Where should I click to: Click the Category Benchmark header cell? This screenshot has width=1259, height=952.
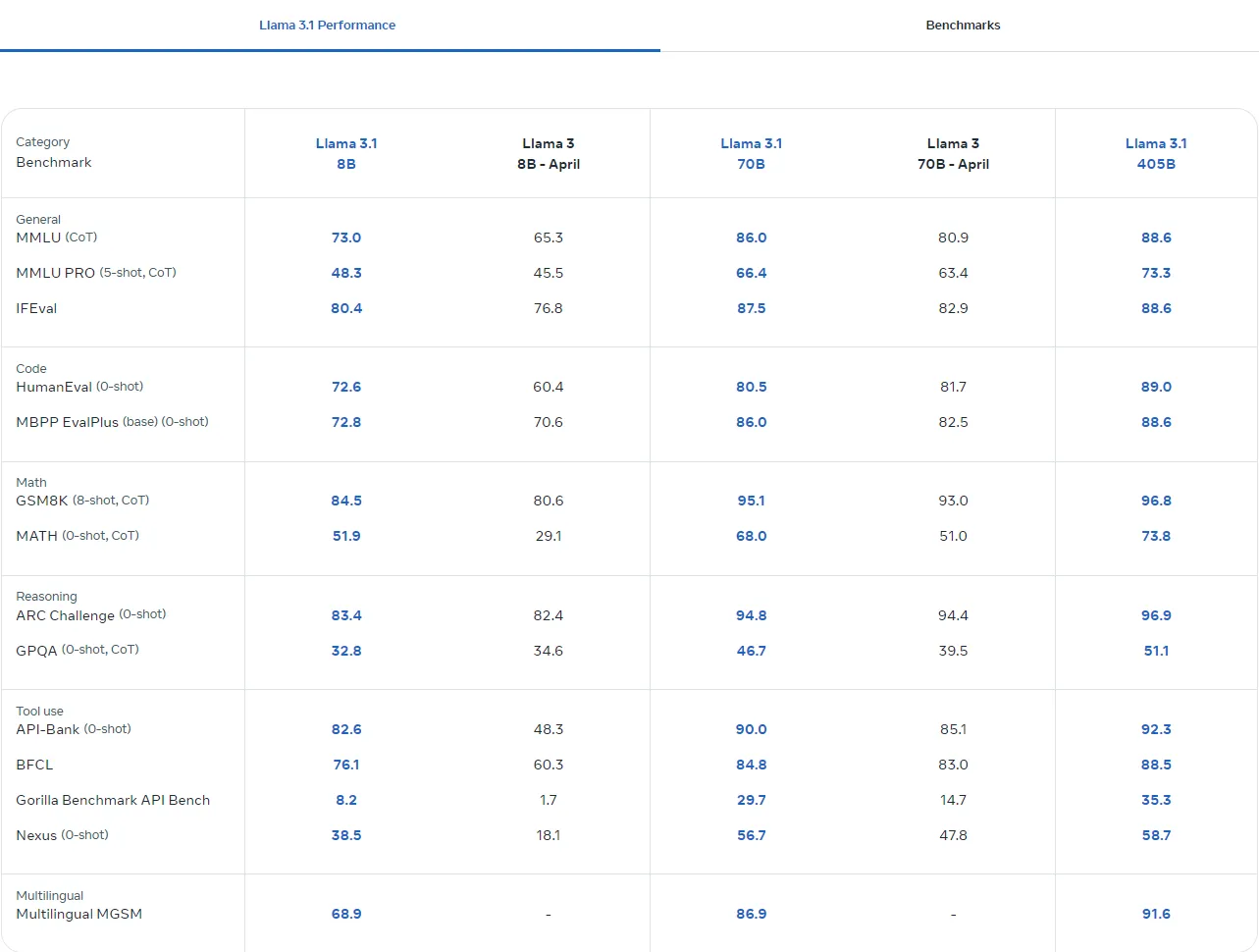coord(54,152)
